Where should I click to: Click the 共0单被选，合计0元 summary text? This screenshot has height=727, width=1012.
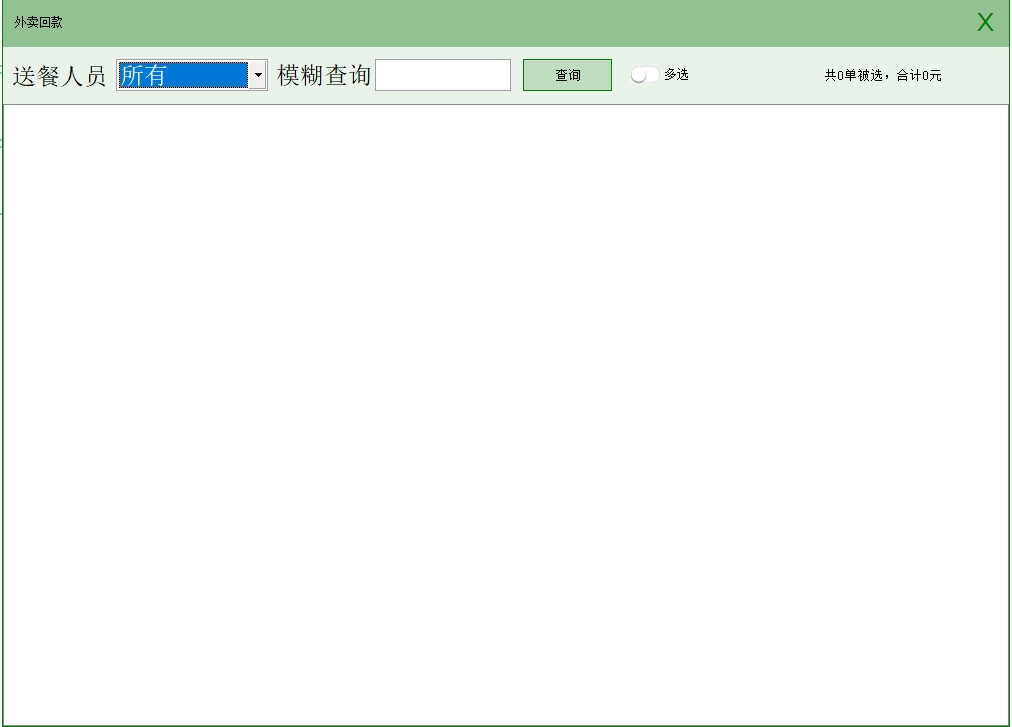pos(882,75)
